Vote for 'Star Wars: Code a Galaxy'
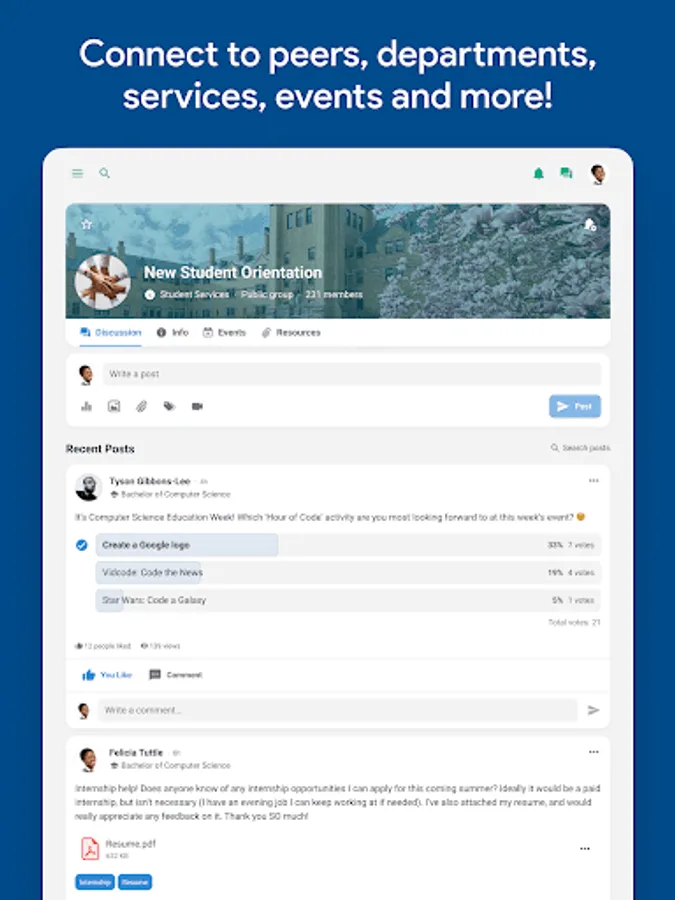Viewport: 675px width, 900px height. pyautogui.click(x=348, y=600)
